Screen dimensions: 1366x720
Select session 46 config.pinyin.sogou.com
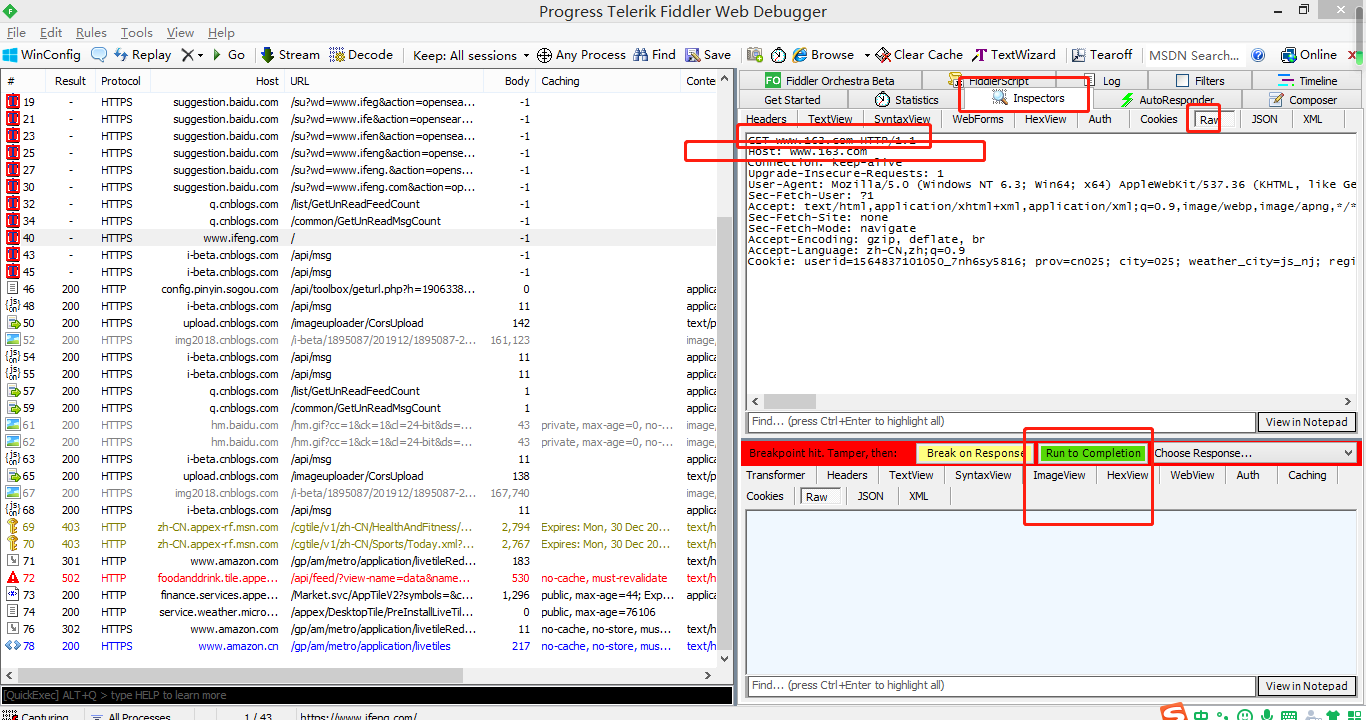(359, 289)
